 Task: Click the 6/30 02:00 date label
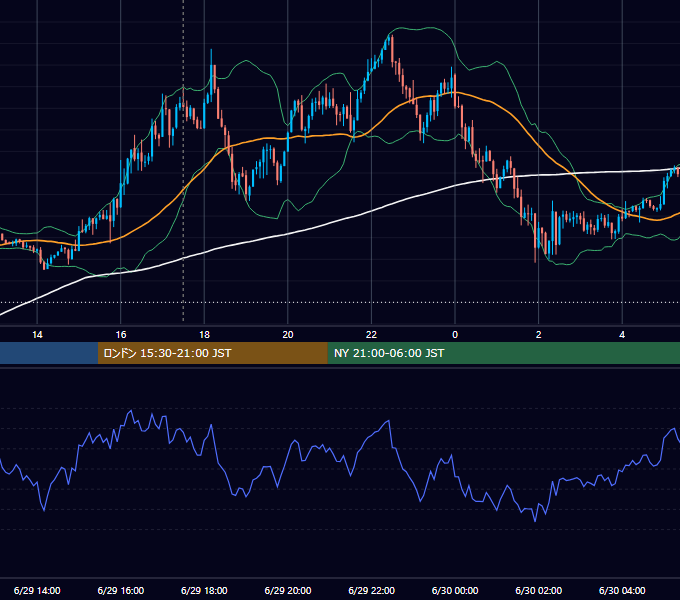[539, 590]
